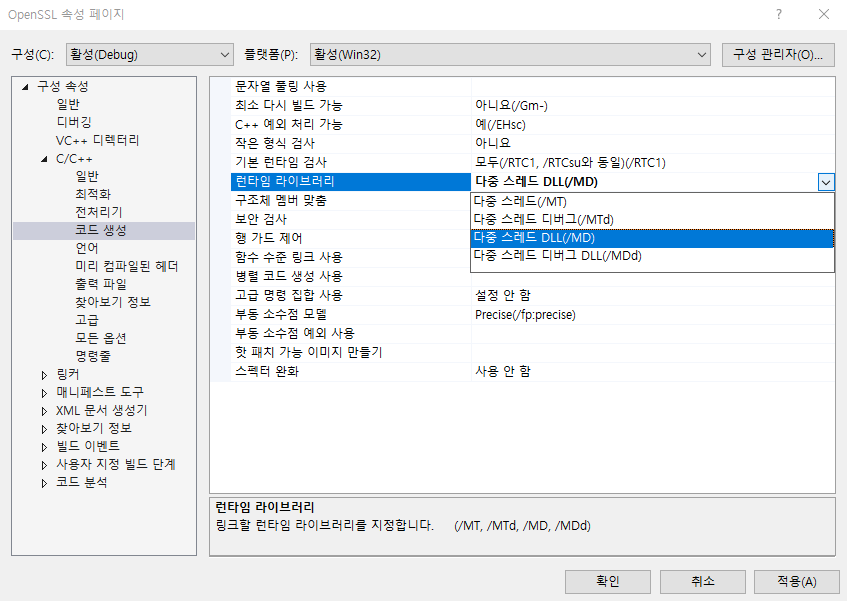Expand the 빌드 이벤트 tree node
The height and width of the screenshot is (601, 847).
(x=44, y=447)
